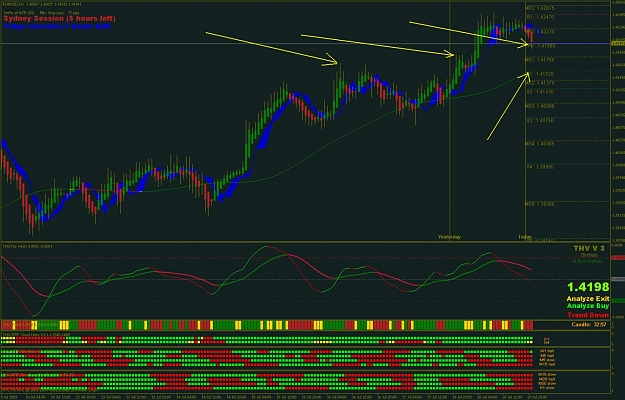Click the green Analyze Buy signal text

588,306
